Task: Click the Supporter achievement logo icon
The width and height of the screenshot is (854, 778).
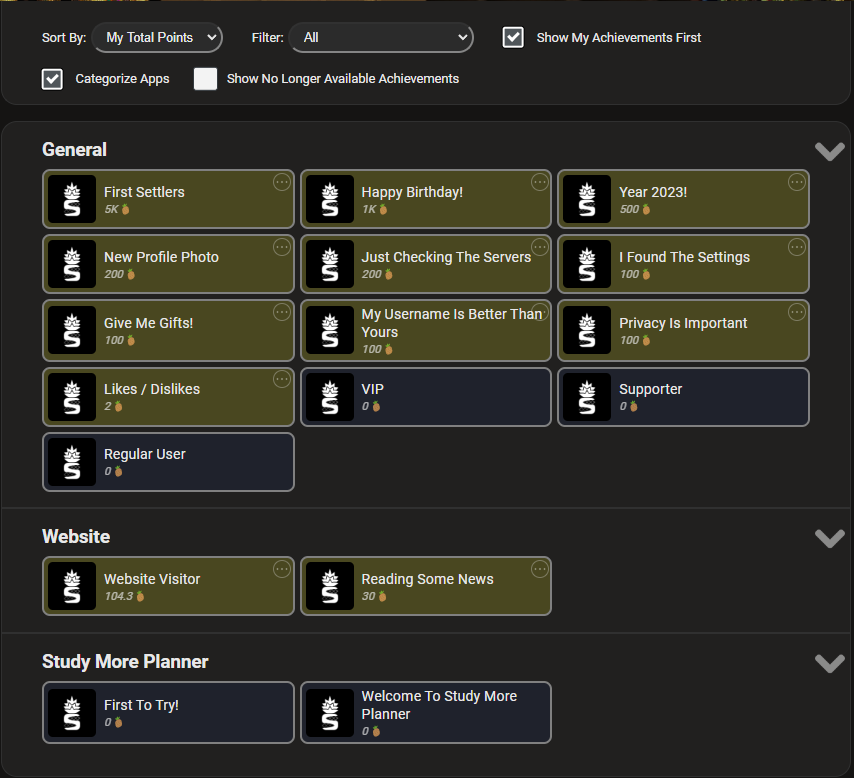Action: [587, 397]
